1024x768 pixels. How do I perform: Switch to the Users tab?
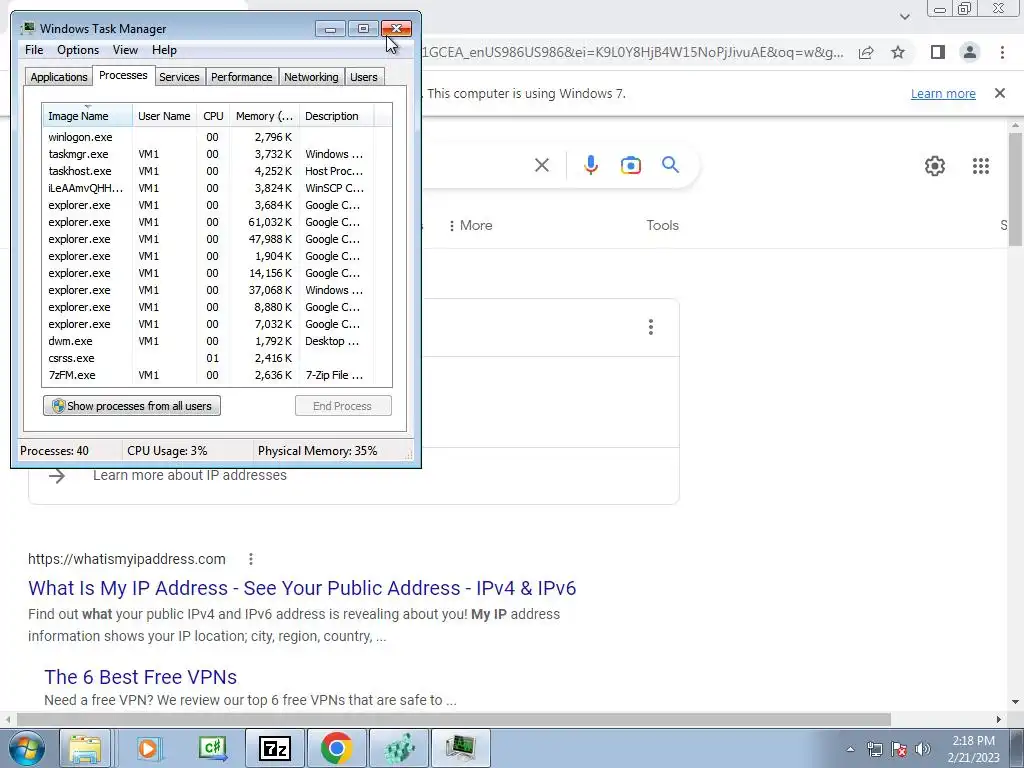(x=363, y=77)
